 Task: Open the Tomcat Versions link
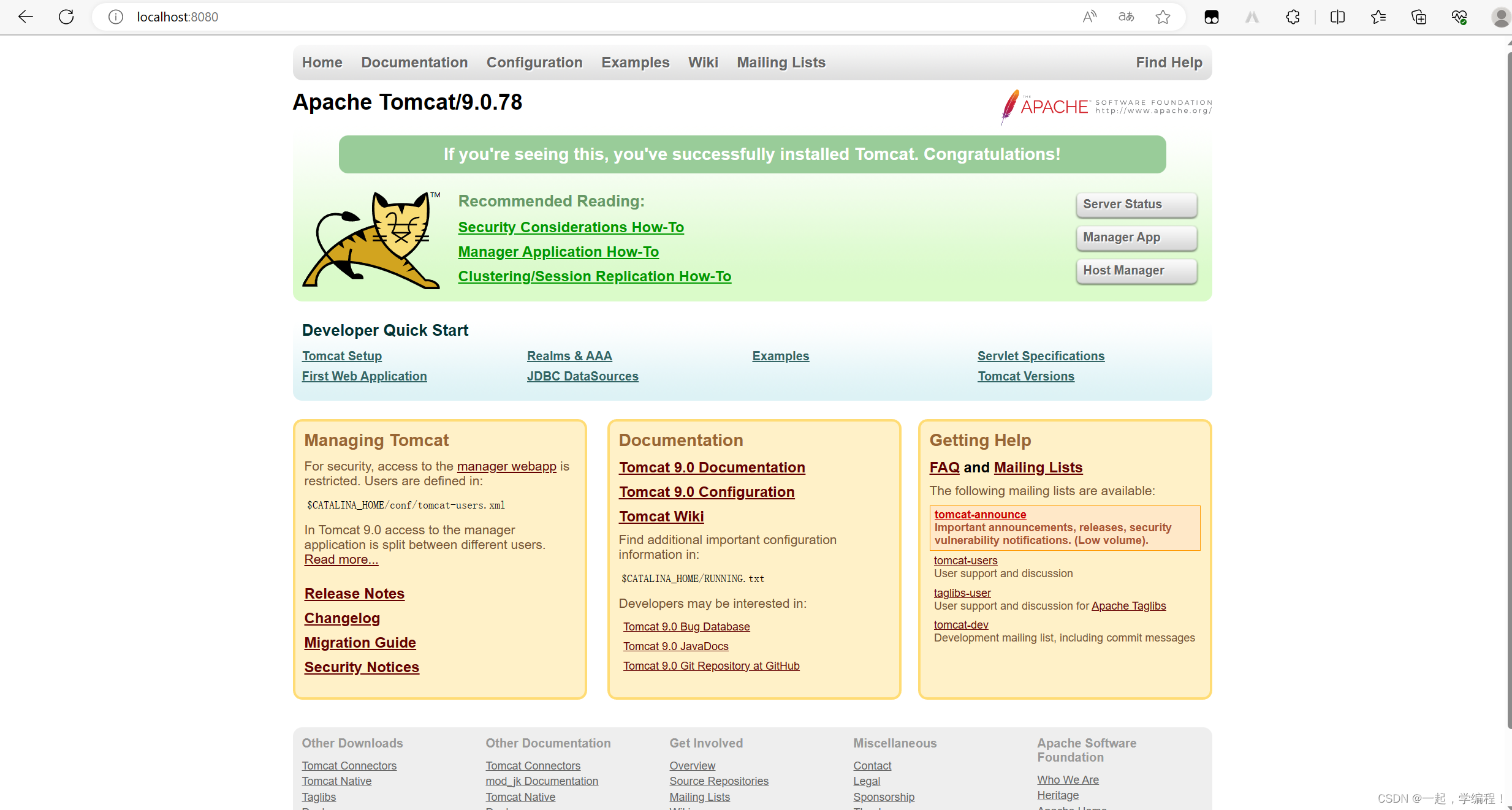1026,376
